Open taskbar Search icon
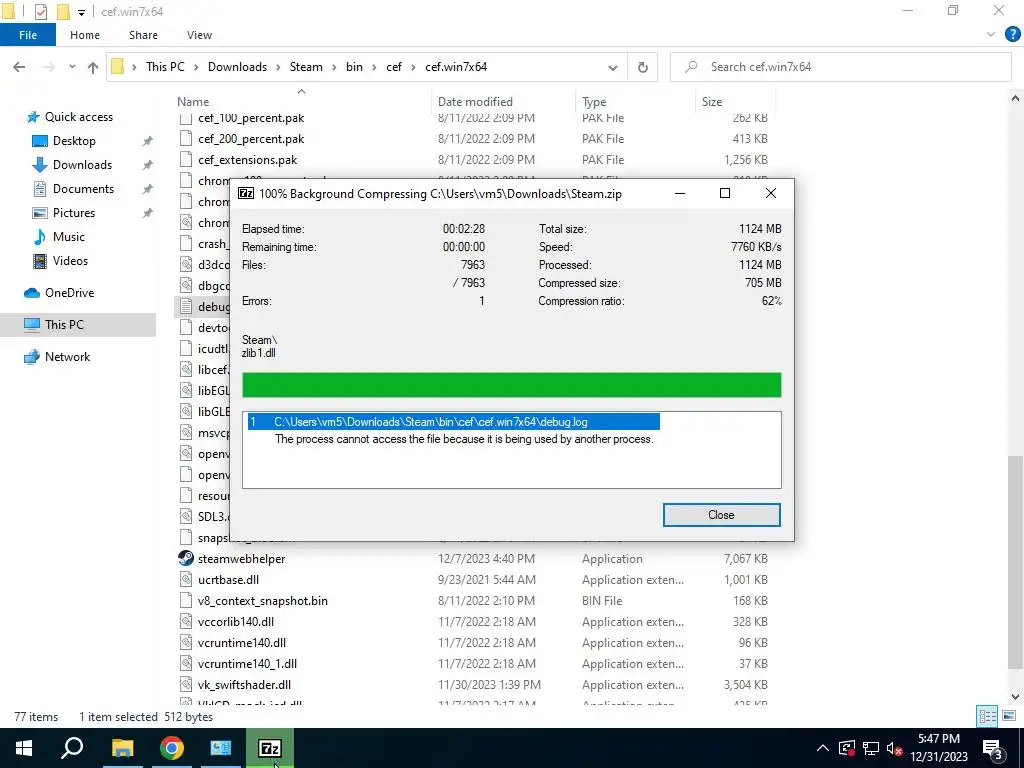The image size is (1024, 768). [72, 748]
